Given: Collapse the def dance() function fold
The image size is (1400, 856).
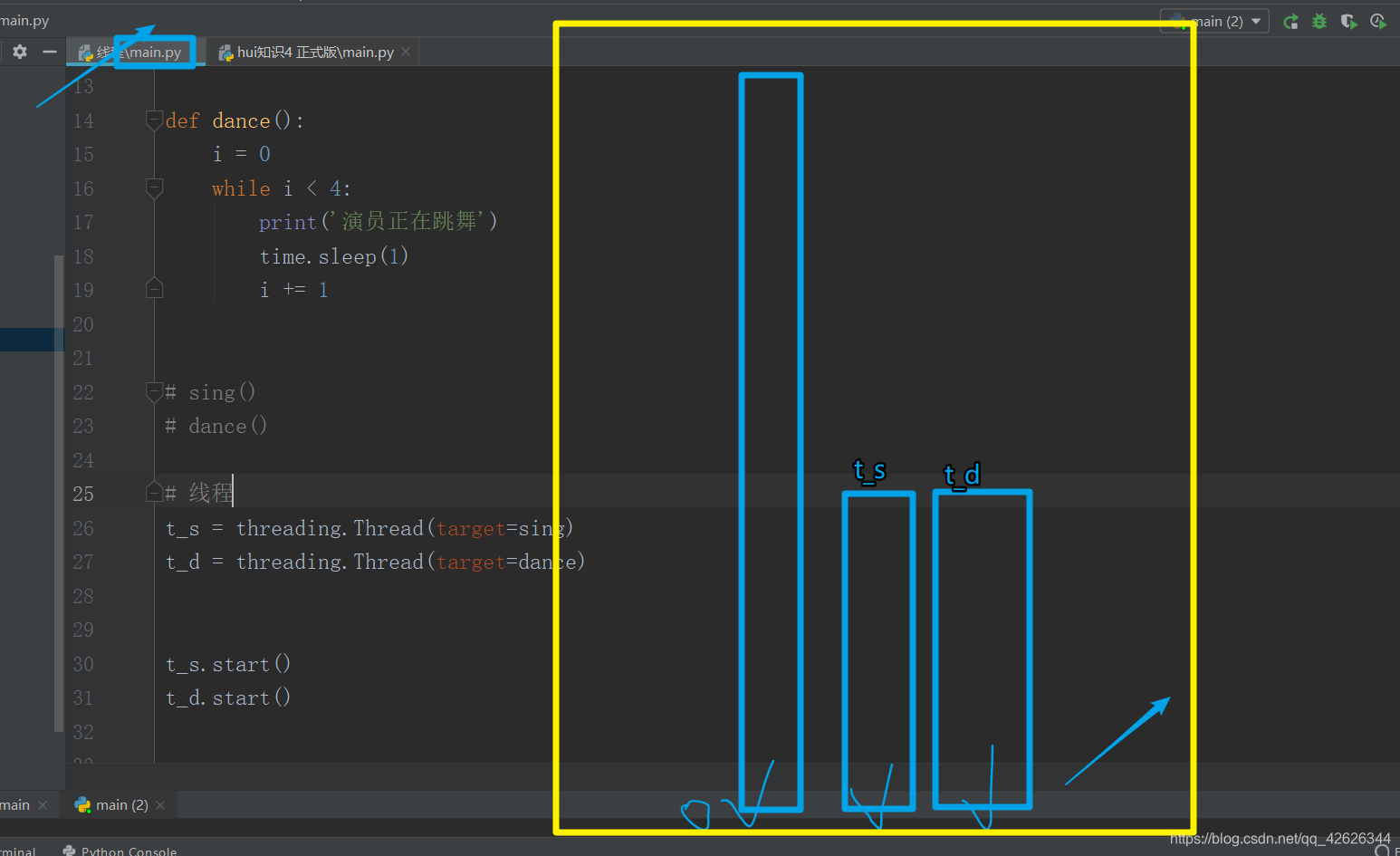Looking at the screenshot, I should pyautogui.click(x=154, y=120).
